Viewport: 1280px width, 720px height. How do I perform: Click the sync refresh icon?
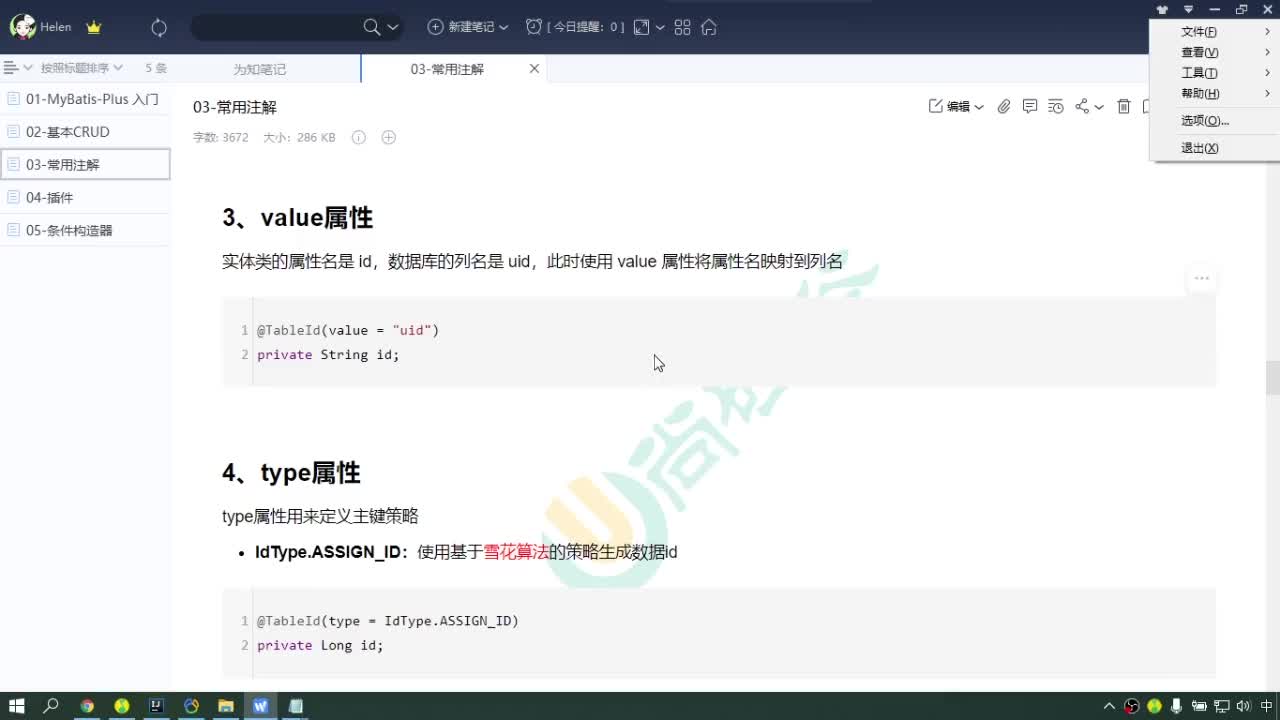pyautogui.click(x=159, y=28)
